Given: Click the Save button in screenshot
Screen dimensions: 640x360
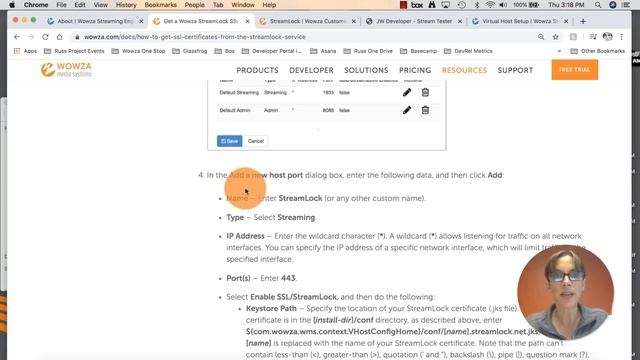Looking at the screenshot, I should click(x=229, y=141).
